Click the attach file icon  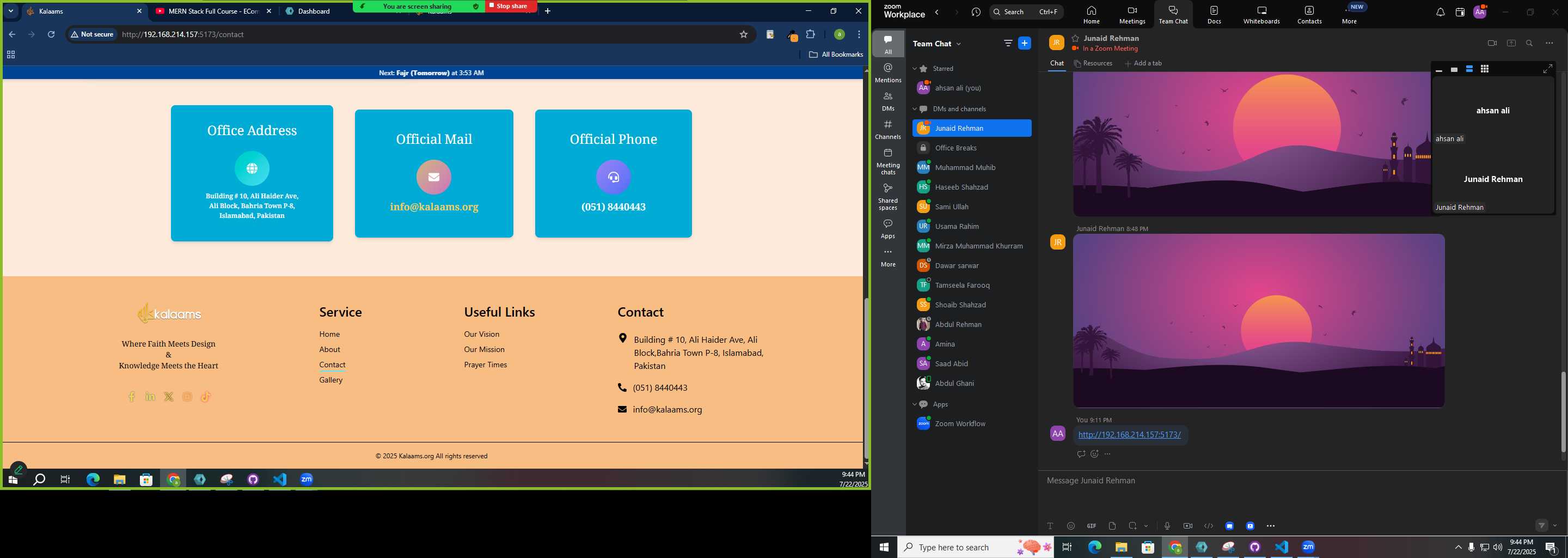(1112, 526)
